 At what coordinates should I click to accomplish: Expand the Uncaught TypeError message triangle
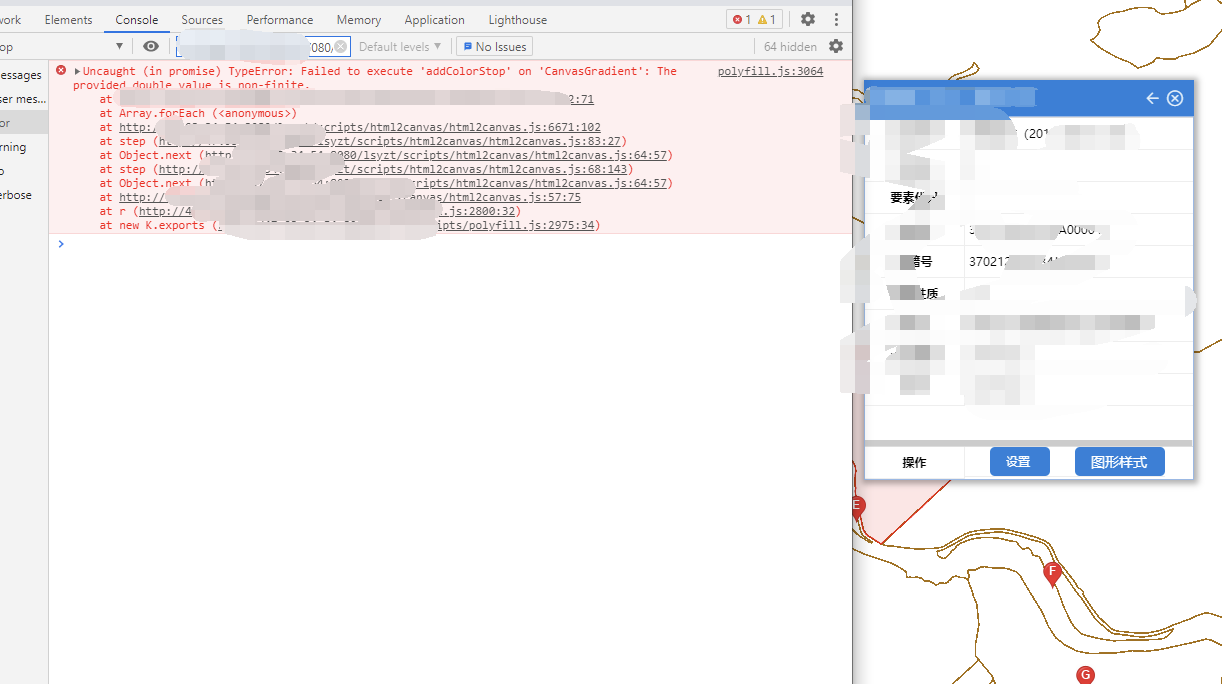(x=78, y=71)
